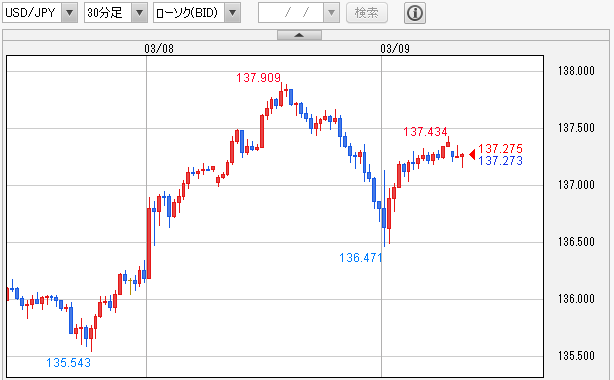Click the 137.500 price axis label
The image size is (614, 380).
(x=576, y=128)
